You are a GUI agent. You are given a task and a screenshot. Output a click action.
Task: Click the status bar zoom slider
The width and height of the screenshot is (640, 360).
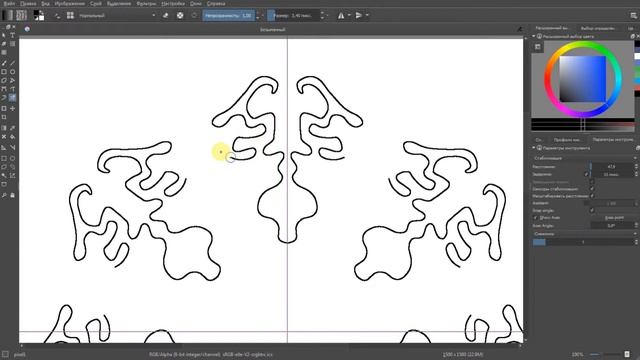point(606,354)
